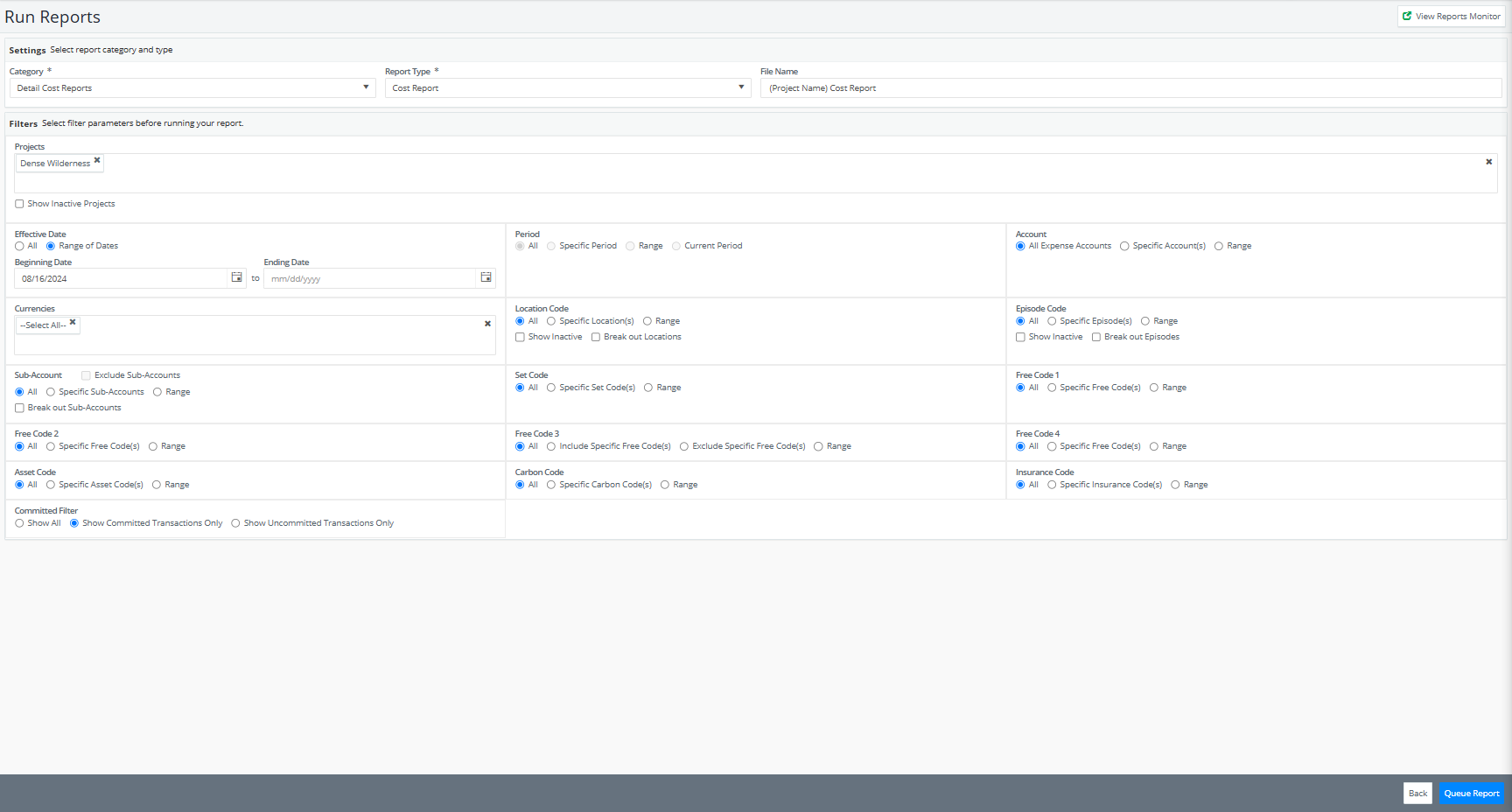1512x812 pixels.
Task: Choose Specific Free Code(s) under Free Code 4
Action: click(x=1052, y=446)
